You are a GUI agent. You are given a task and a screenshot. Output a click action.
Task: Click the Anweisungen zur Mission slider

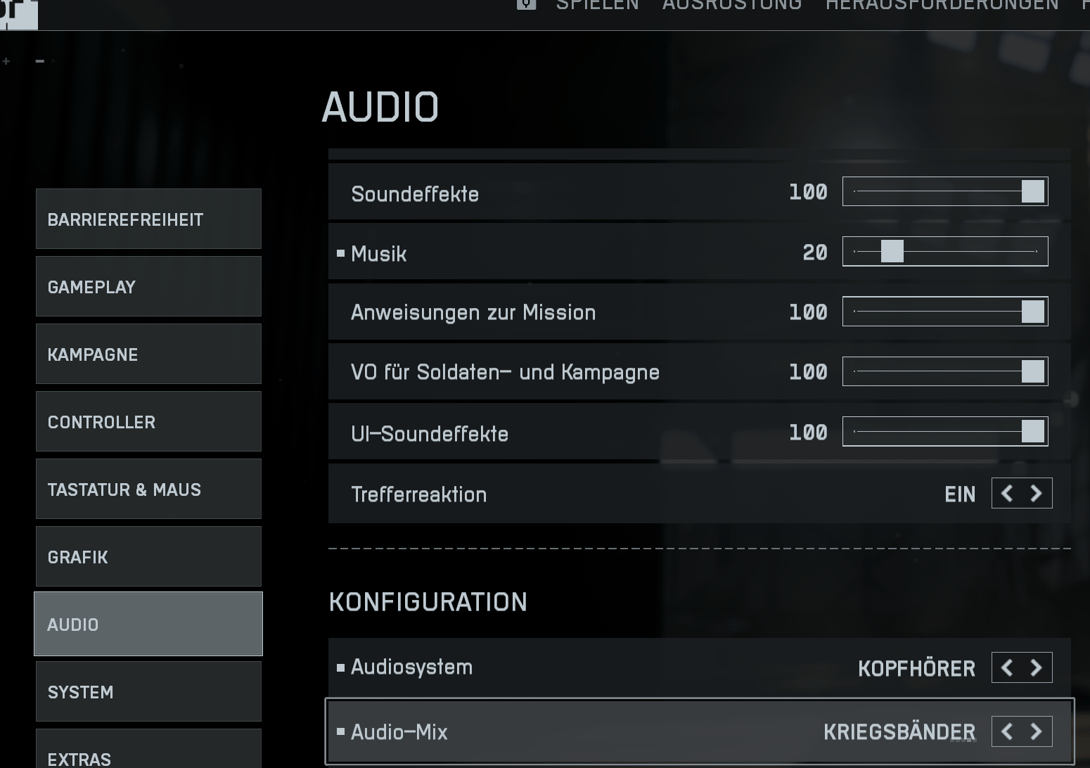click(x=945, y=312)
